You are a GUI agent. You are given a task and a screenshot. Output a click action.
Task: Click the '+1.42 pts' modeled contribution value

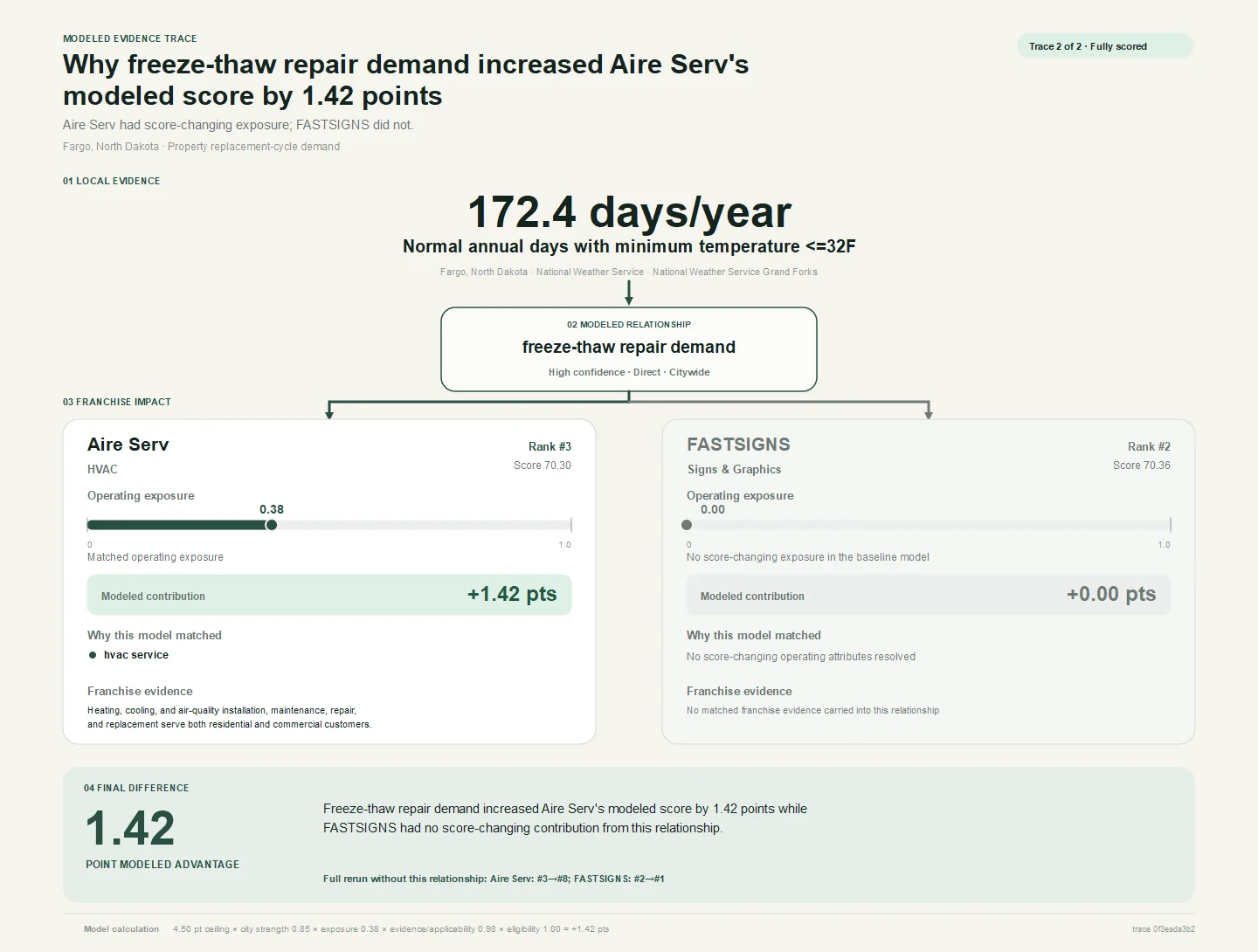tap(512, 594)
